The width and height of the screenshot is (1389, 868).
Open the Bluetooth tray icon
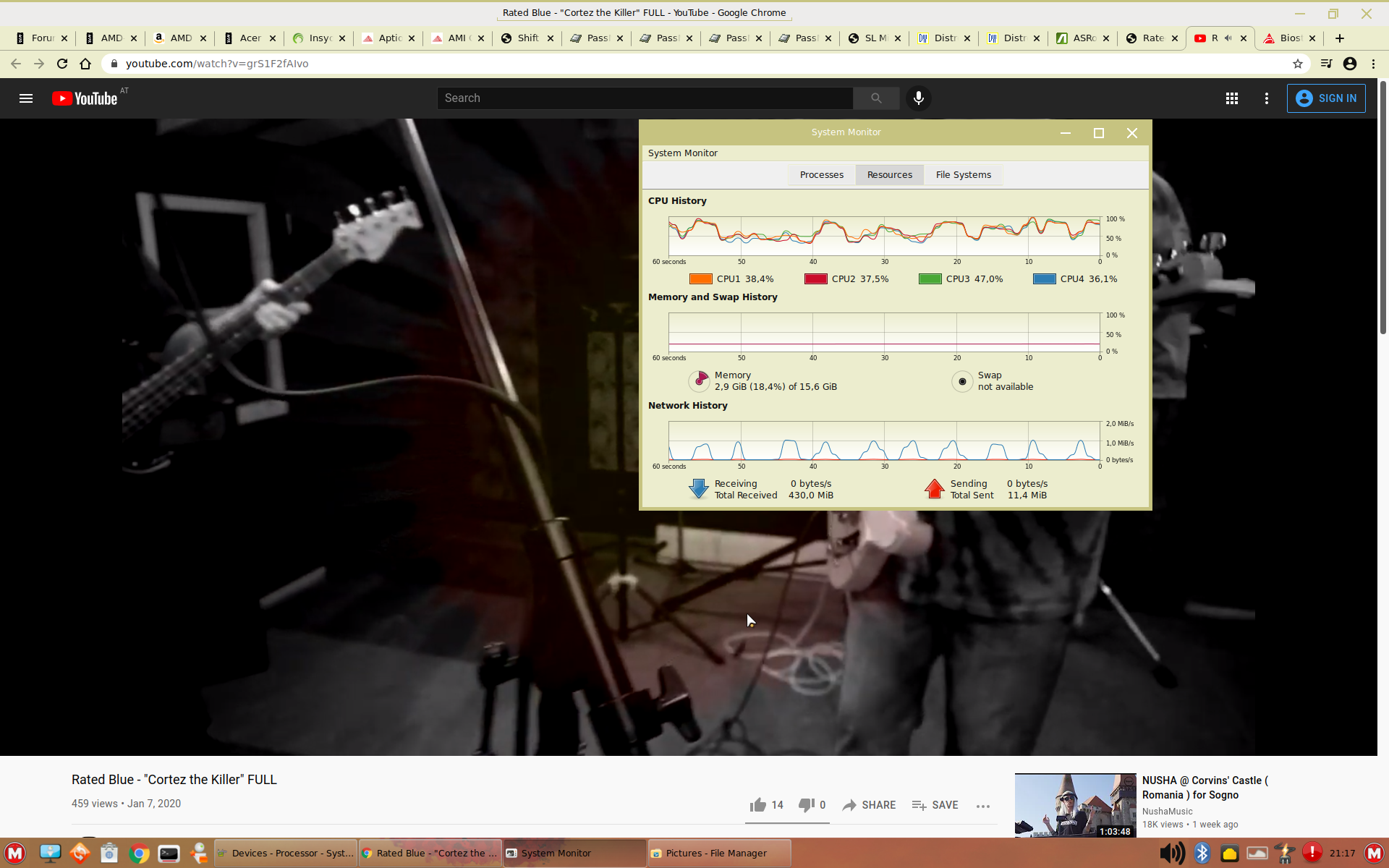(1202, 854)
